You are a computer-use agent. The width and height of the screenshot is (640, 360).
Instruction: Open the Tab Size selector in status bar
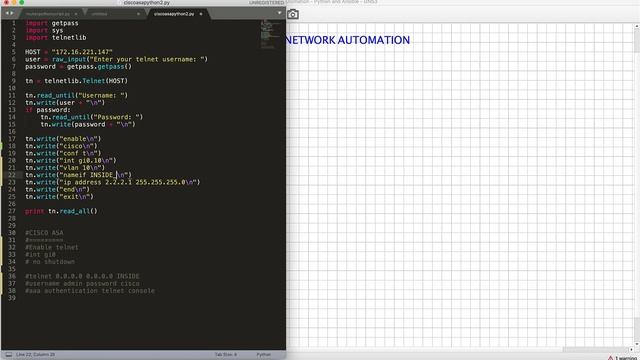coord(226,355)
